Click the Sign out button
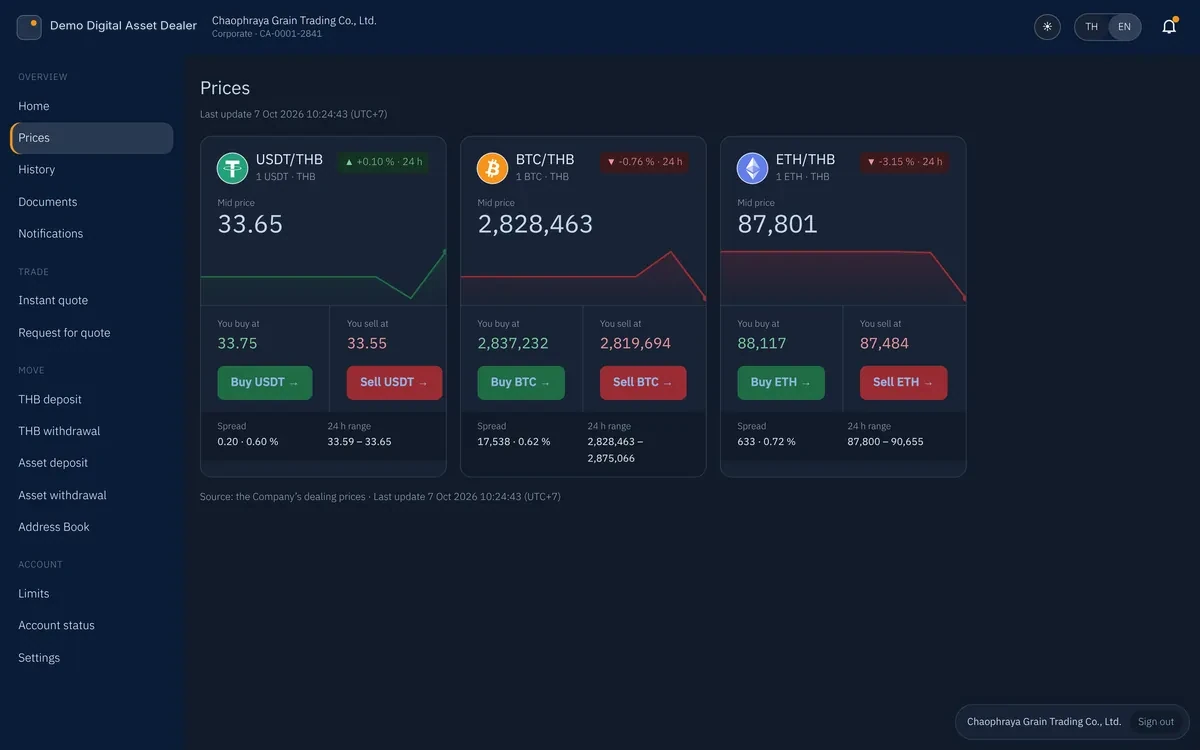 [x=1156, y=722]
